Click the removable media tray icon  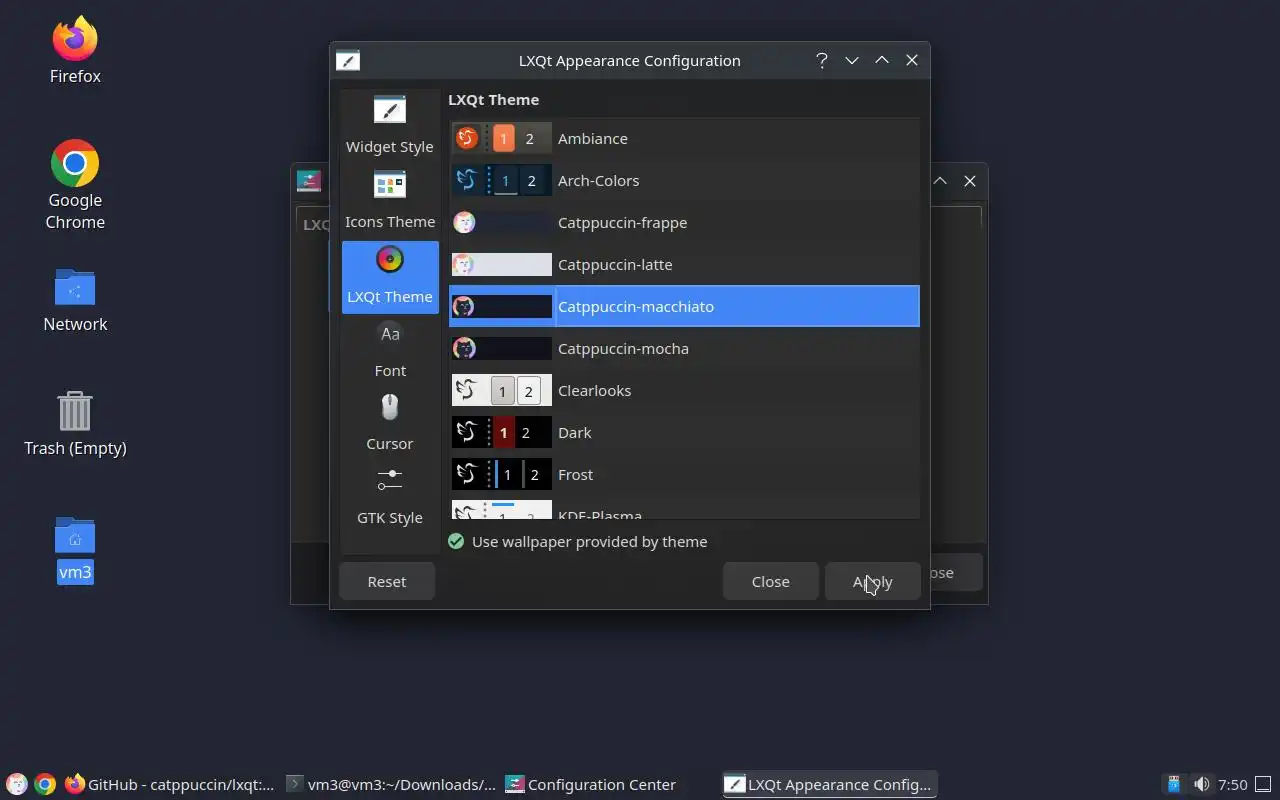1174,785
